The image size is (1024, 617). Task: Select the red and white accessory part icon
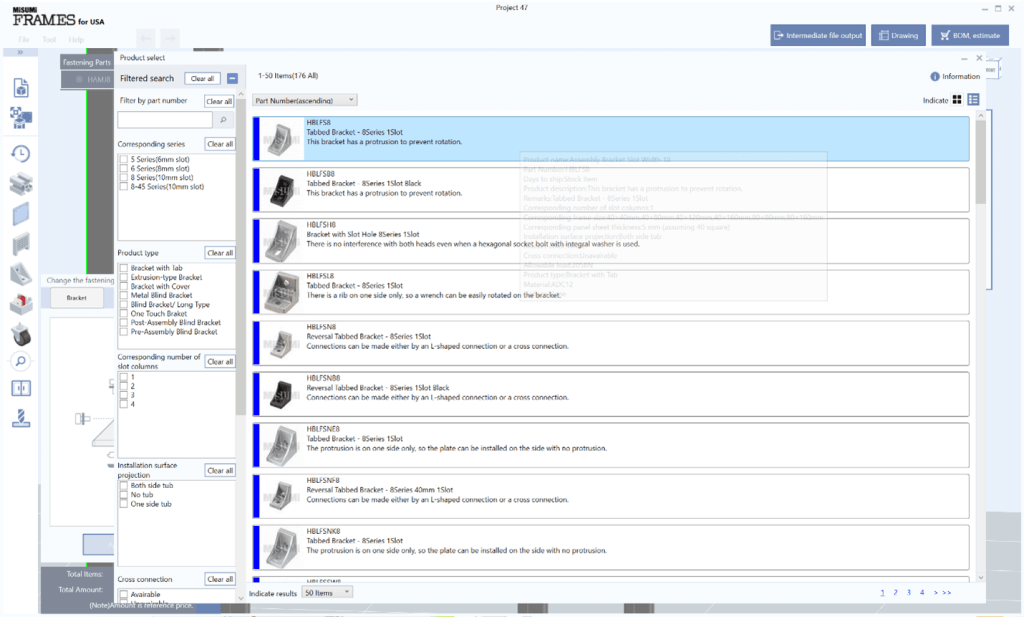(21, 304)
